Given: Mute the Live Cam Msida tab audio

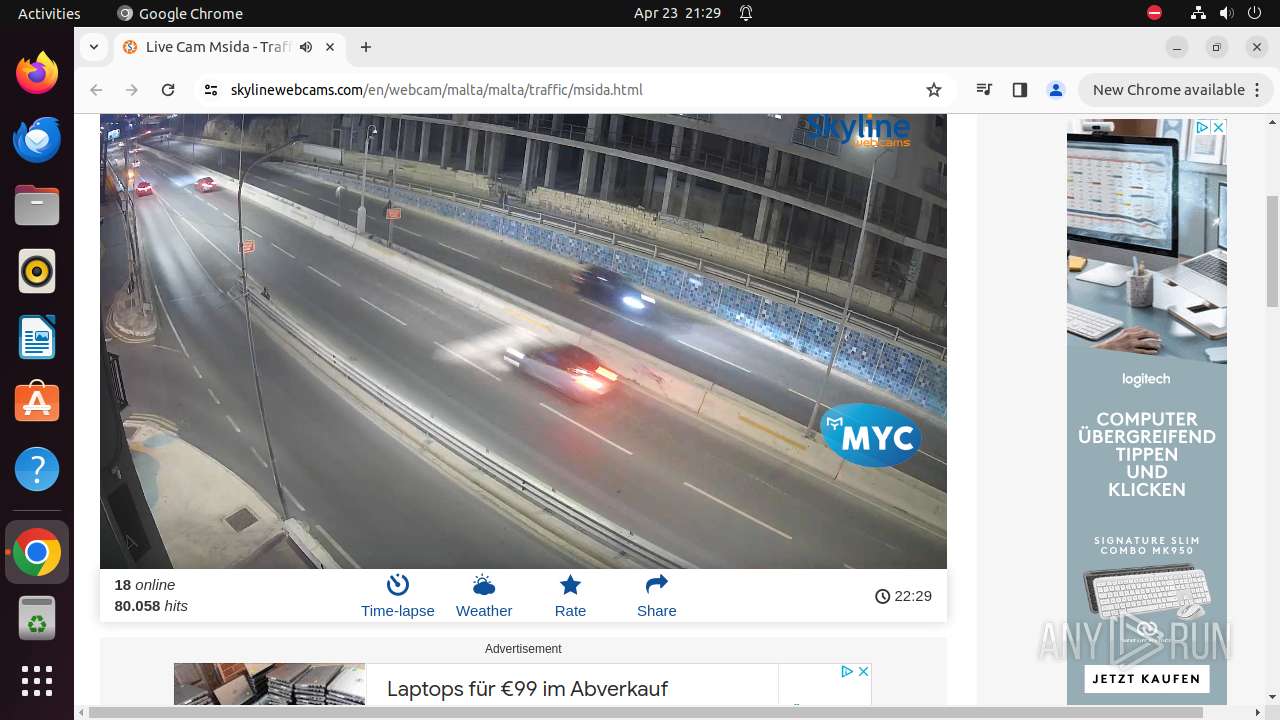Looking at the screenshot, I should pyautogui.click(x=306, y=47).
